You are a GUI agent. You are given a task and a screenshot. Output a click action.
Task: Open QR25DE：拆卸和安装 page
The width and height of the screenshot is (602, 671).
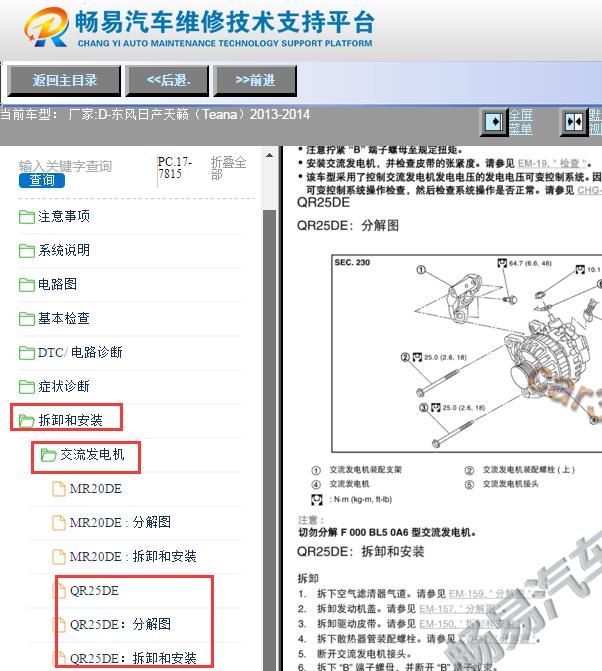coord(133,658)
